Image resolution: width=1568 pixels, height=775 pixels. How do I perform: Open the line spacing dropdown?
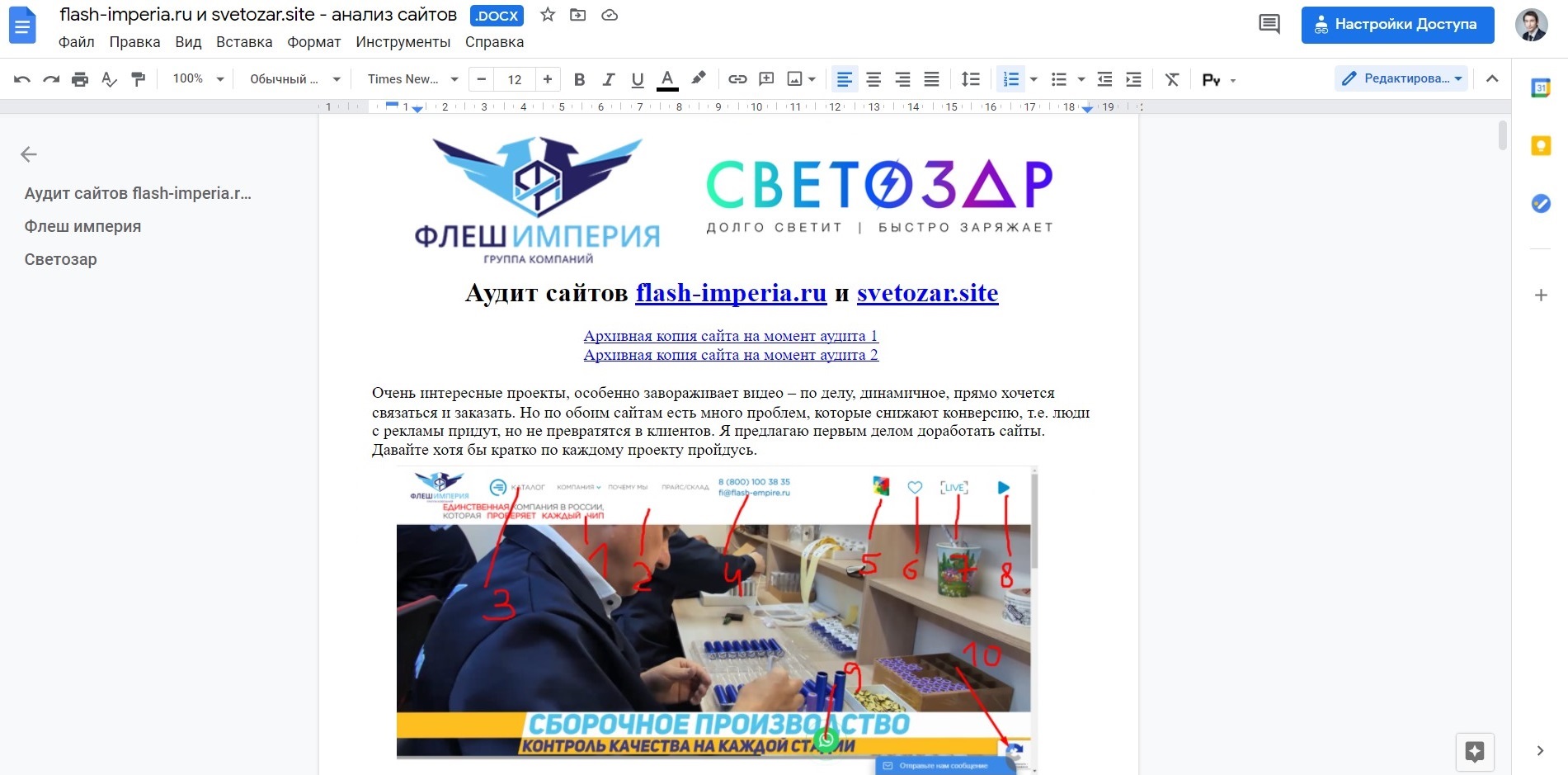click(x=971, y=78)
